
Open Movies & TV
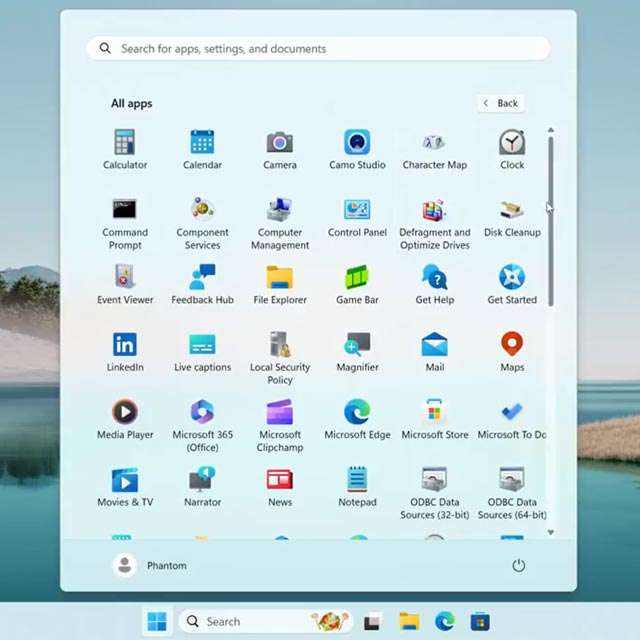coord(125,487)
